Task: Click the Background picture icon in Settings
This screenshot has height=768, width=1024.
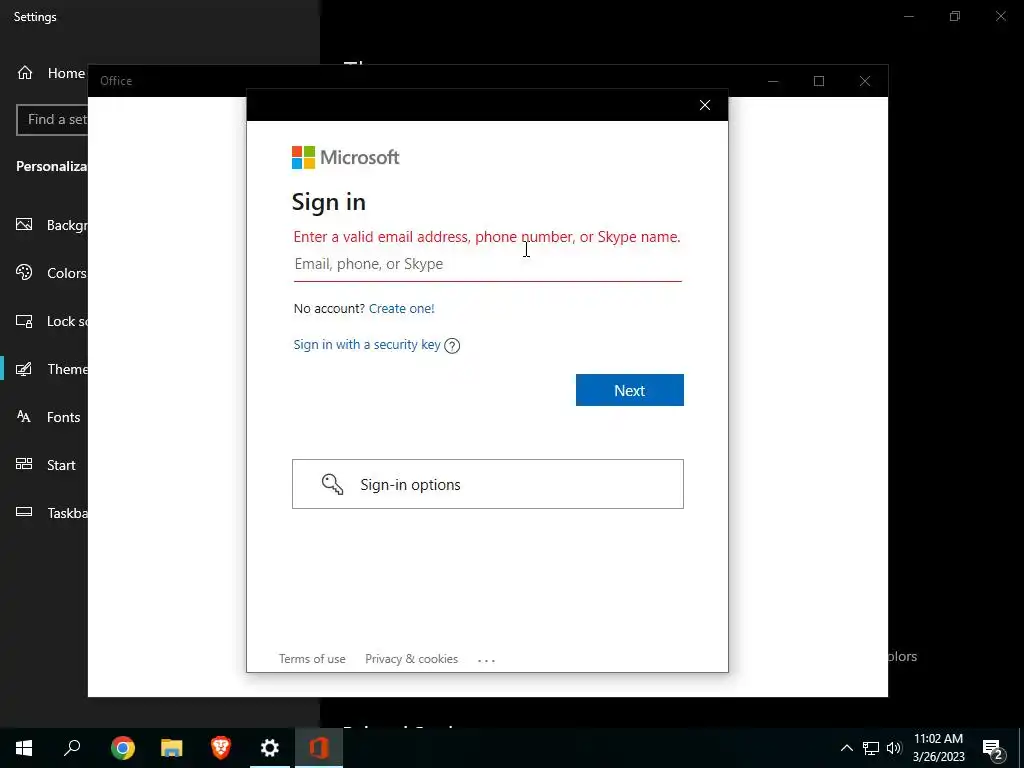Action: (x=24, y=225)
